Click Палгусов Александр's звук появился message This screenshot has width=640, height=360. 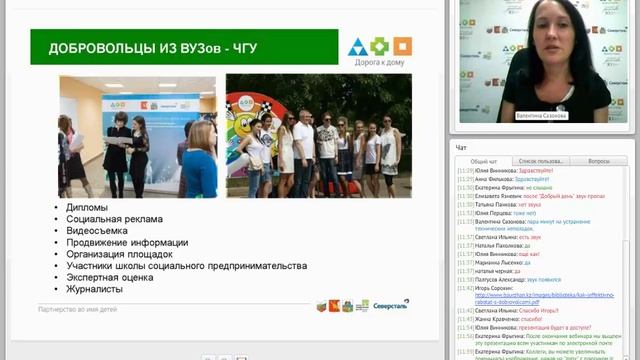click(509, 280)
